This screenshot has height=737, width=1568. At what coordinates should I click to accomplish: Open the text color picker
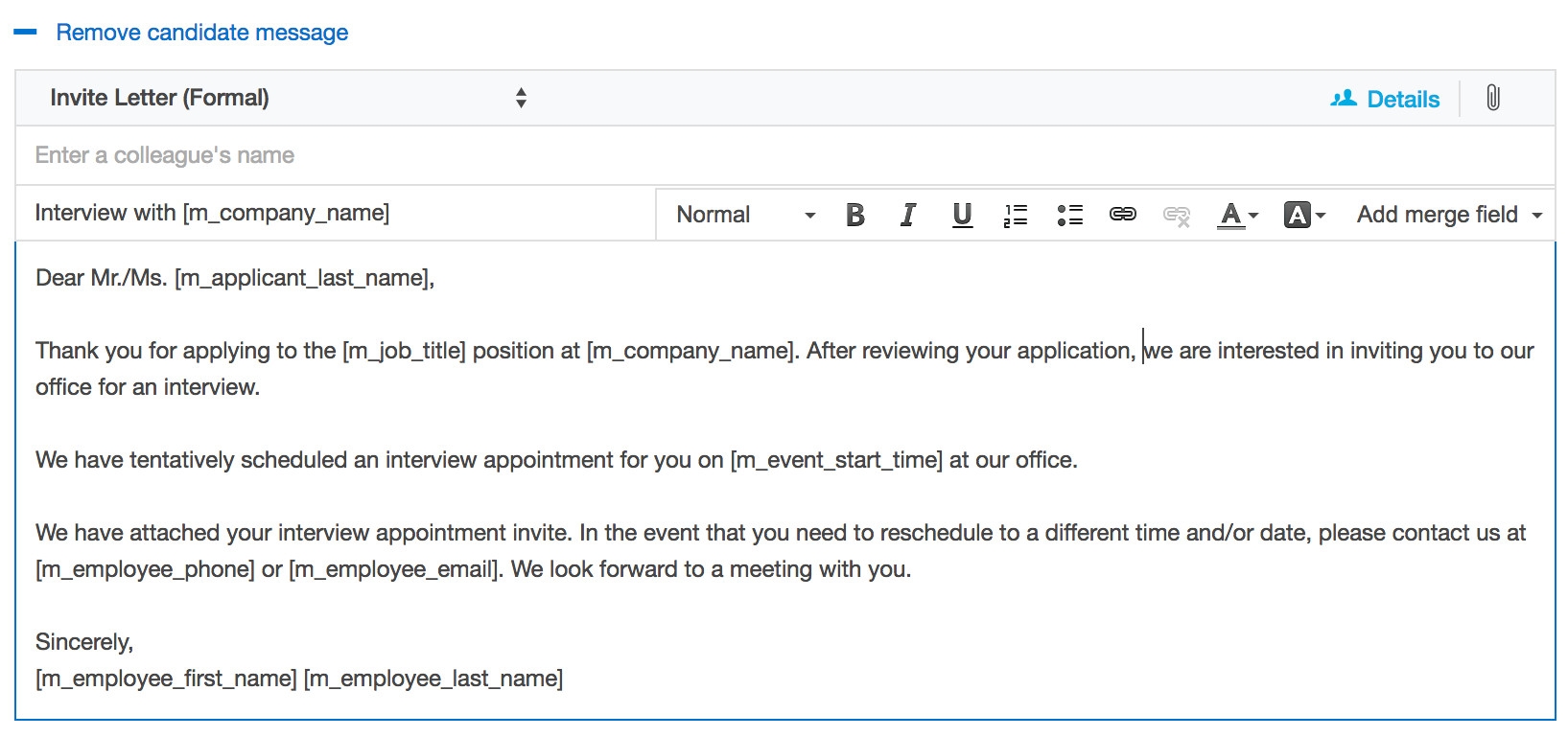[1237, 215]
